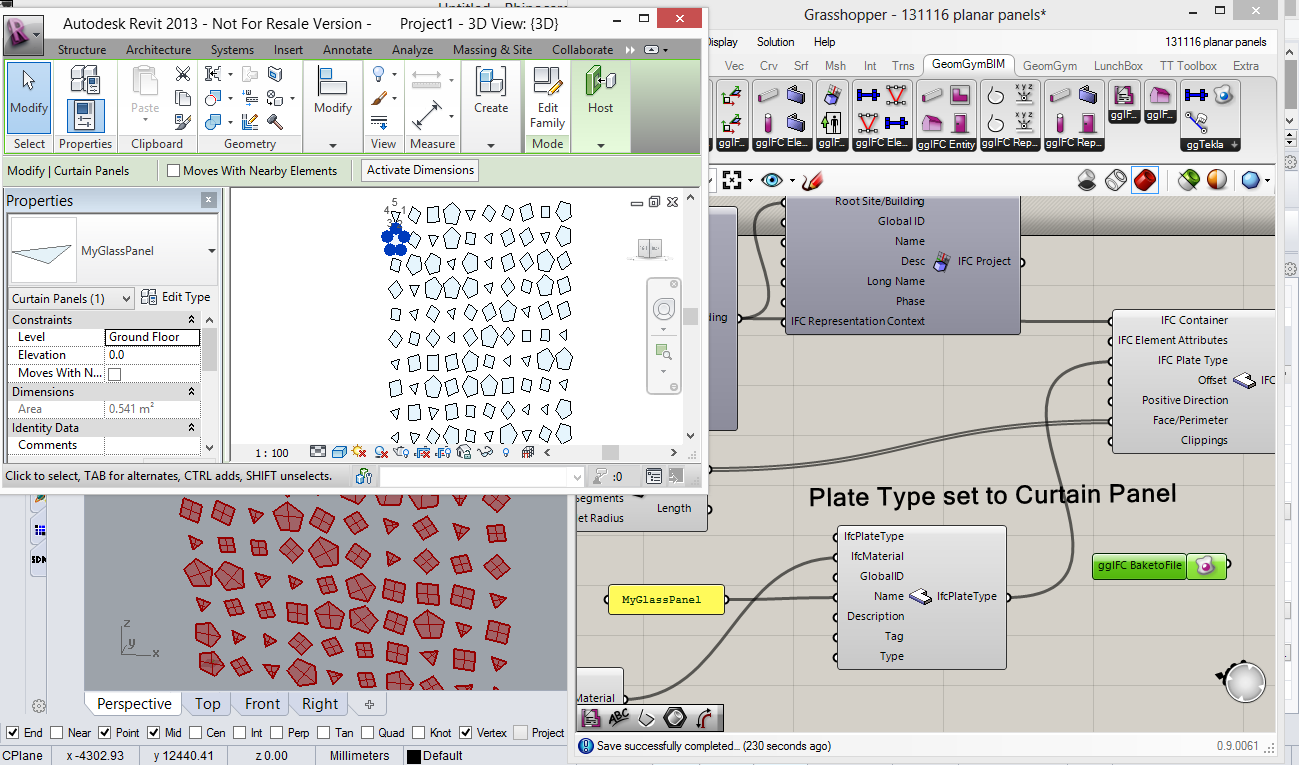Enable the Quad osnap checkbox

pos(369,733)
